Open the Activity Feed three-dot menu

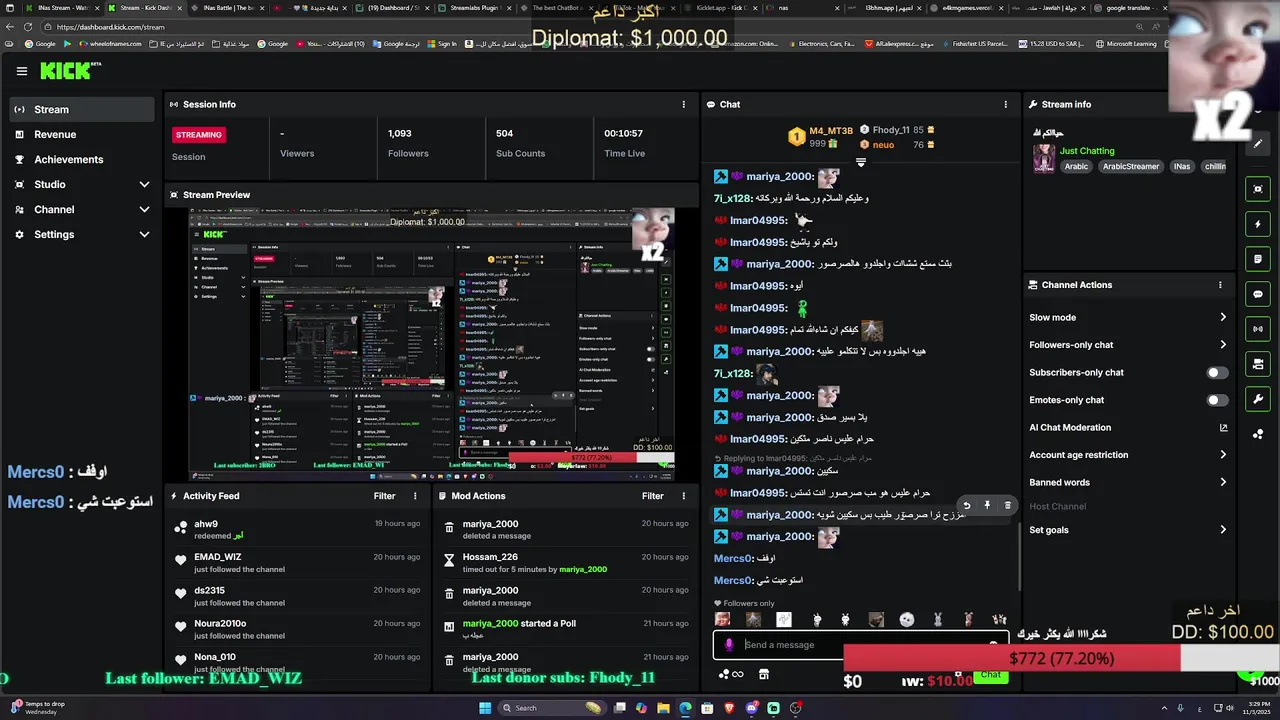(x=415, y=496)
